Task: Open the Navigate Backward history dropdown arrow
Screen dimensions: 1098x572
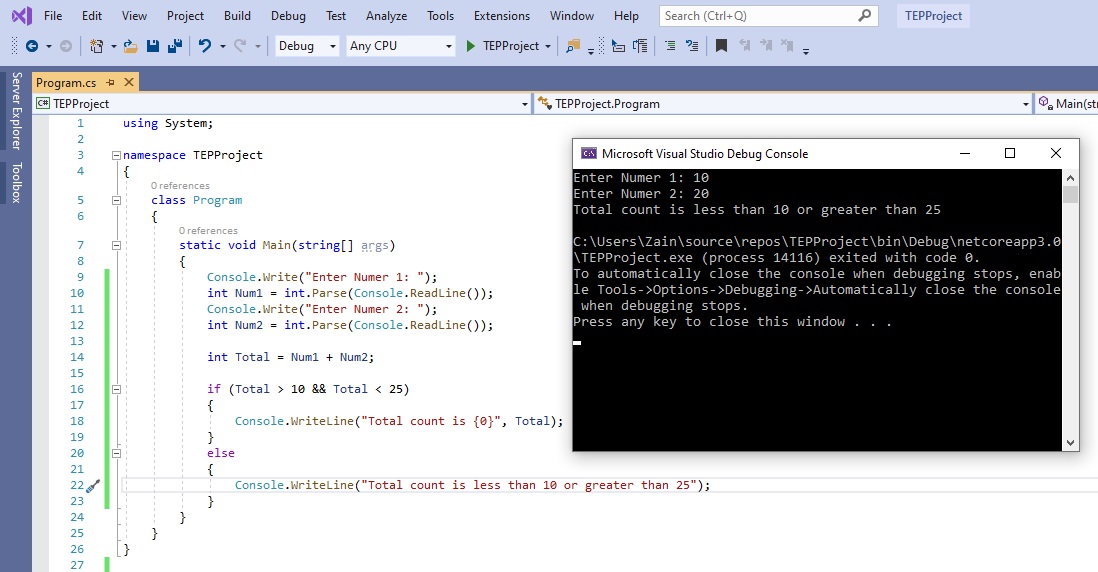Action: tap(48, 47)
